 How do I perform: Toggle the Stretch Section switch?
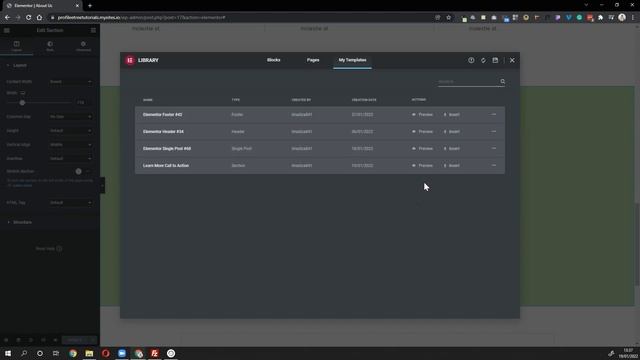coord(83,171)
